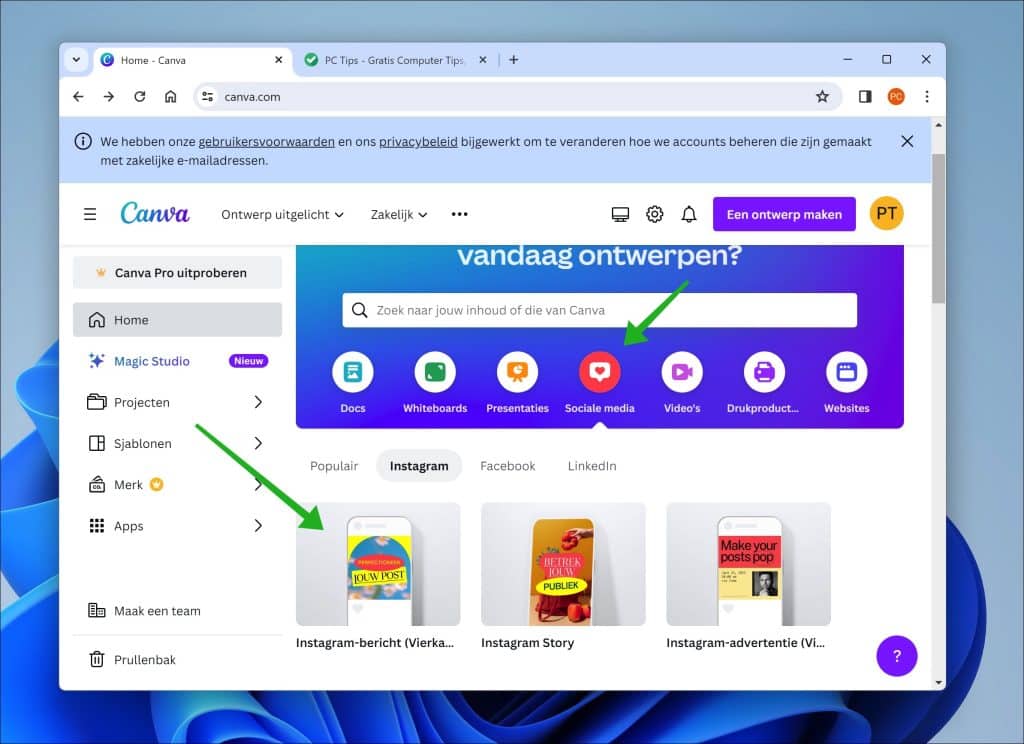The height and width of the screenshot is (744, 1024).
Task: Dismiss the terms update notification banner
Action: [907, 141]
